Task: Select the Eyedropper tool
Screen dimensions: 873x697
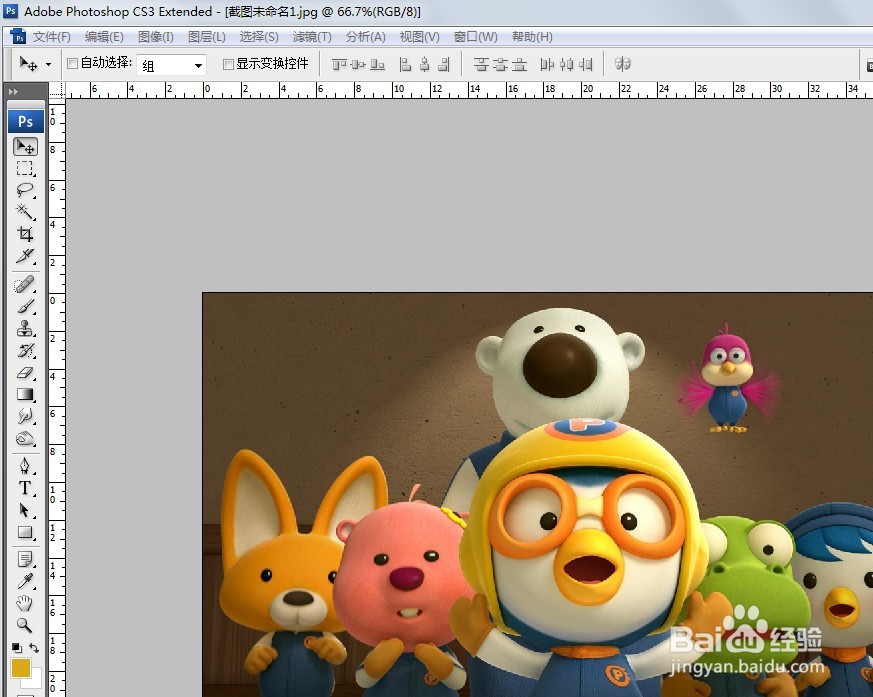Action: pos(26,581)
